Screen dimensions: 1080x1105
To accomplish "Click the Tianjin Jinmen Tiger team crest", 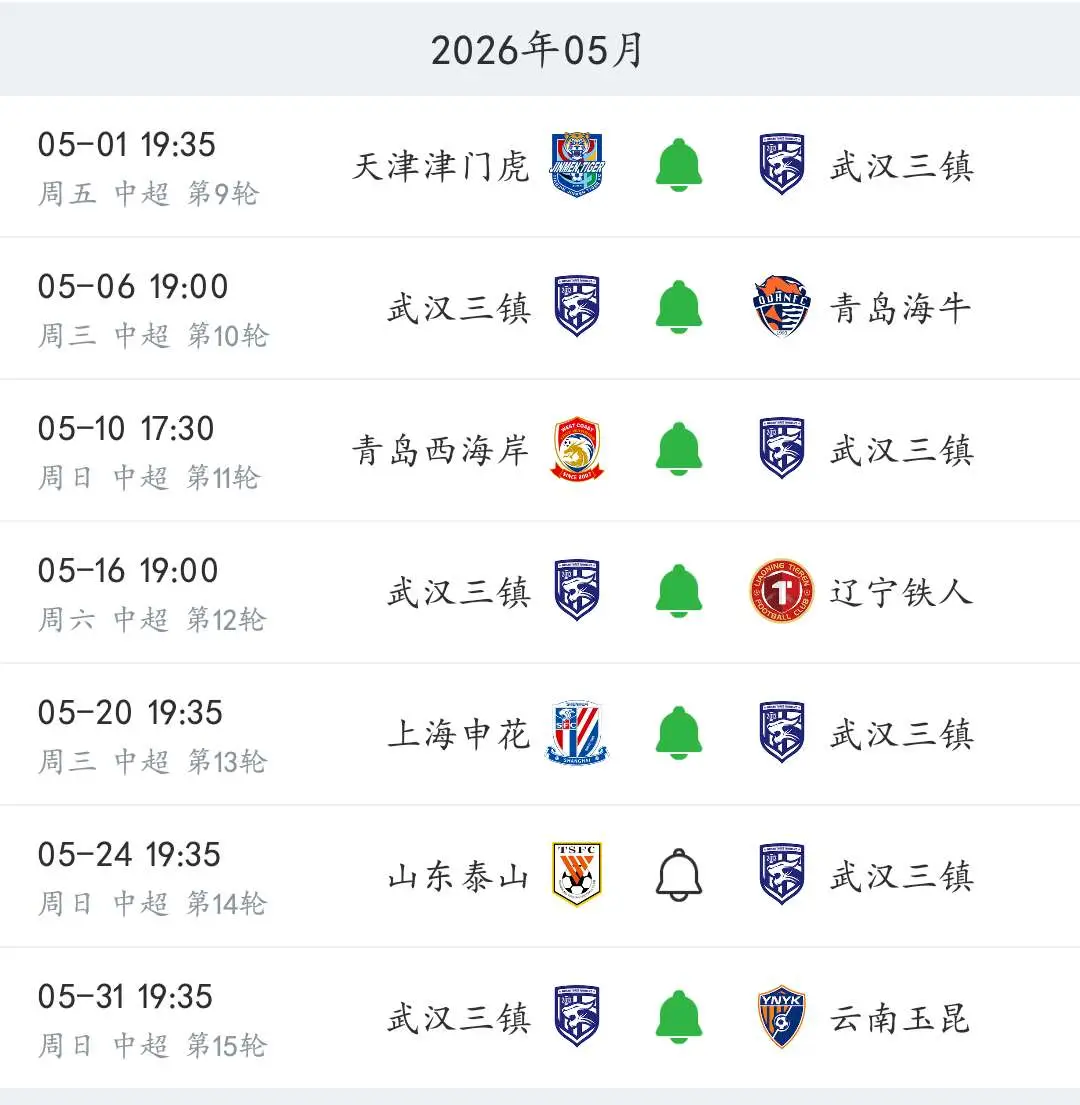I will click(577, 165).
